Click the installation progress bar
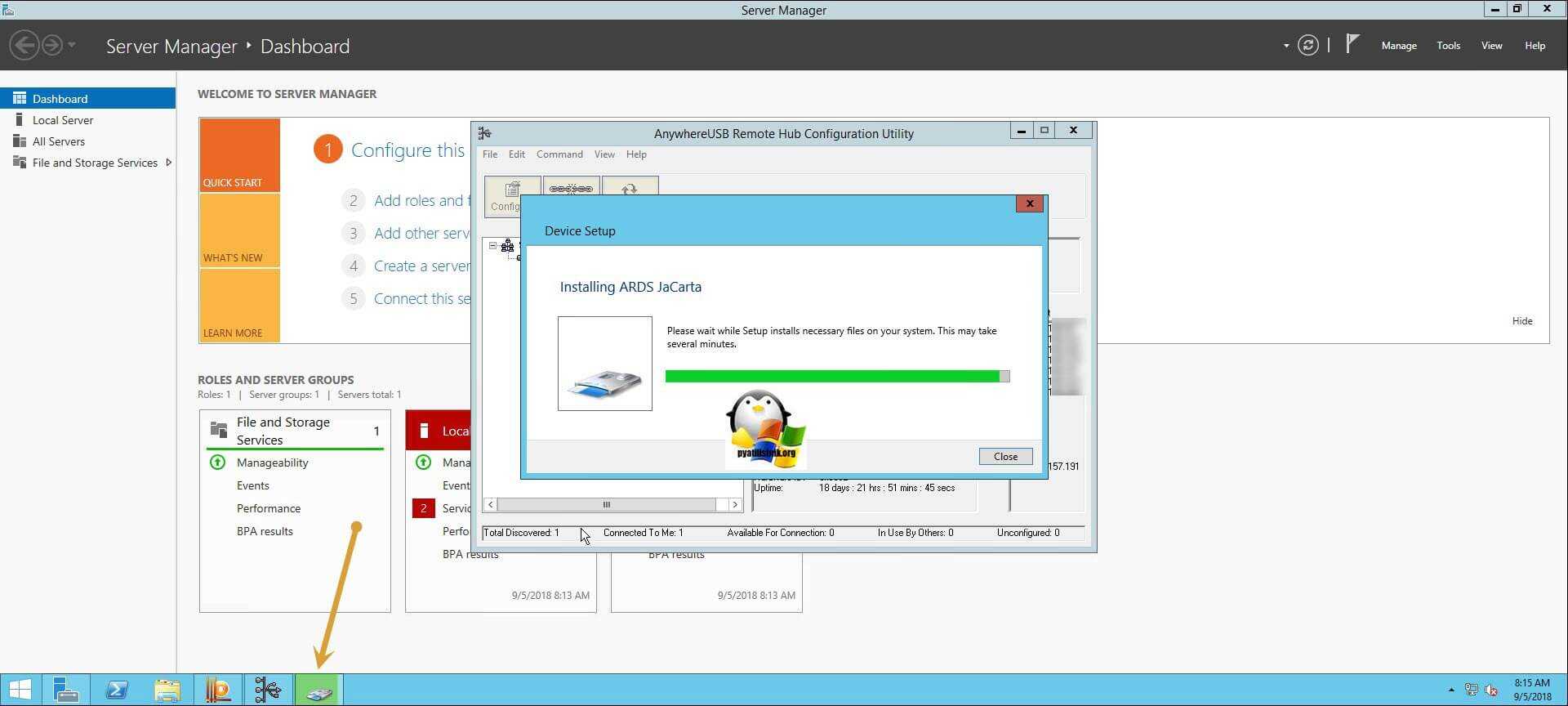The height and width of the screenshot is (706, 1568). click(x=836, y=377)
